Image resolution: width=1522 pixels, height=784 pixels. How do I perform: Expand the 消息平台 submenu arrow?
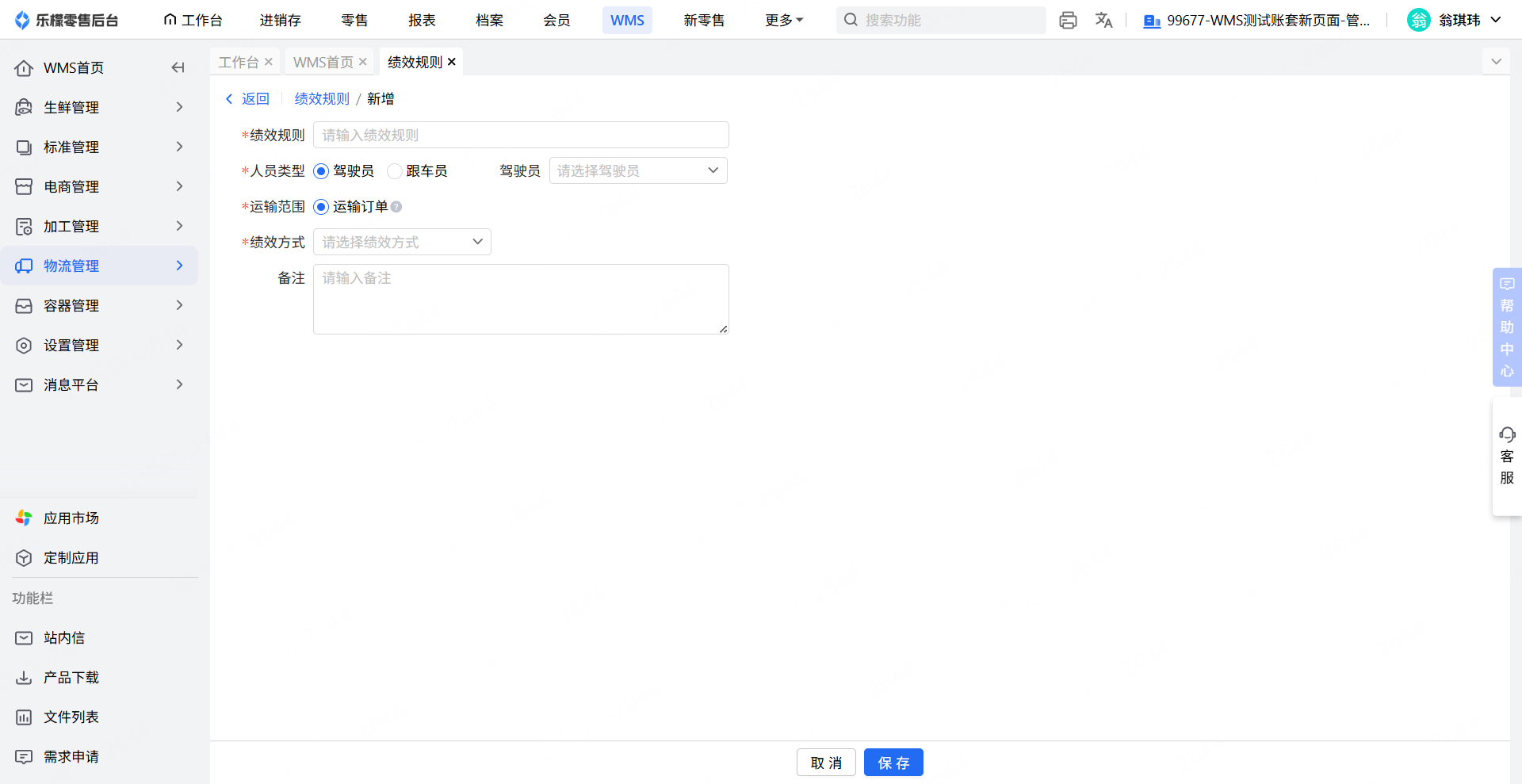(x=179, y=384)
